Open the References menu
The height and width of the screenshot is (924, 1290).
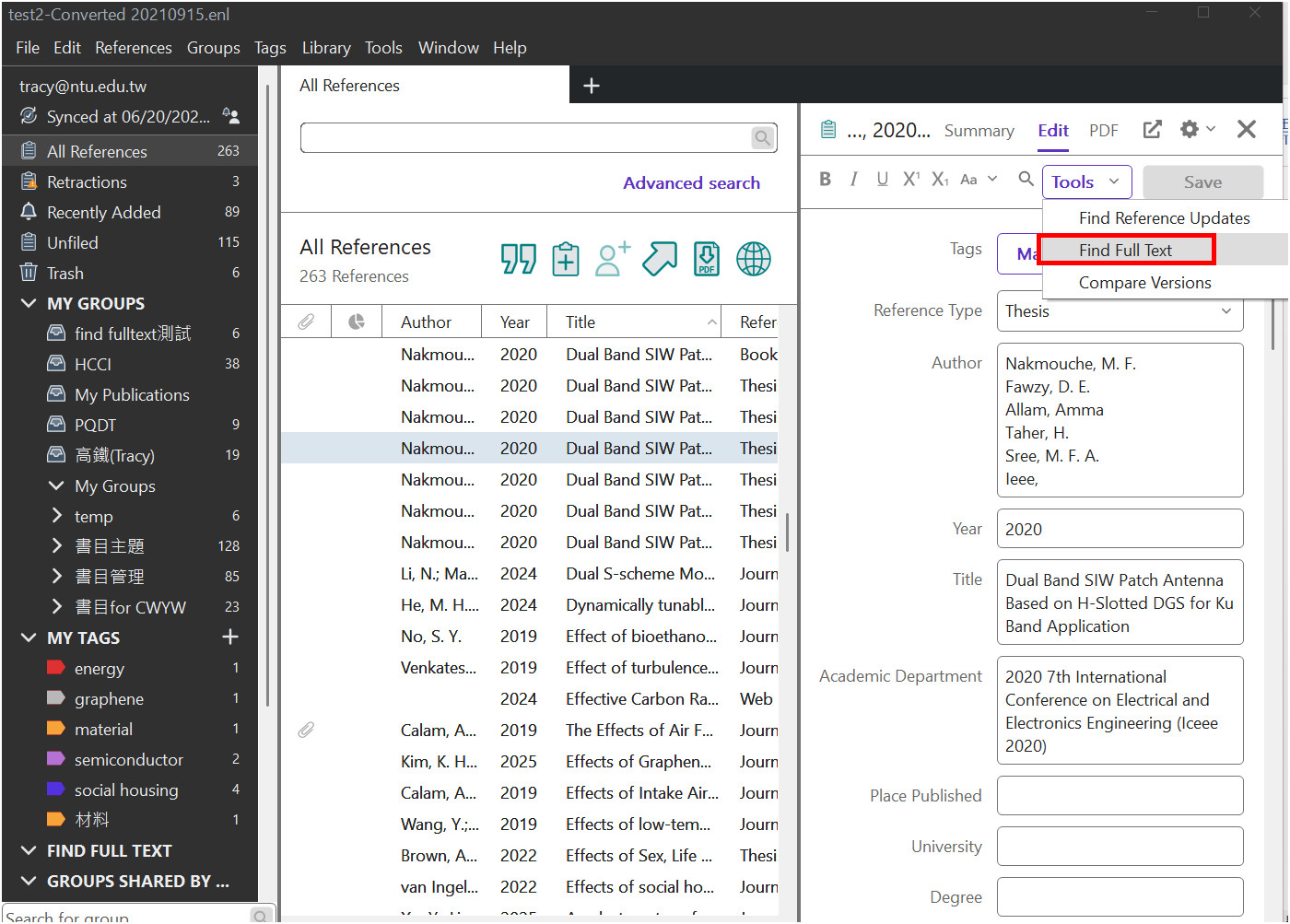point(134,48)
